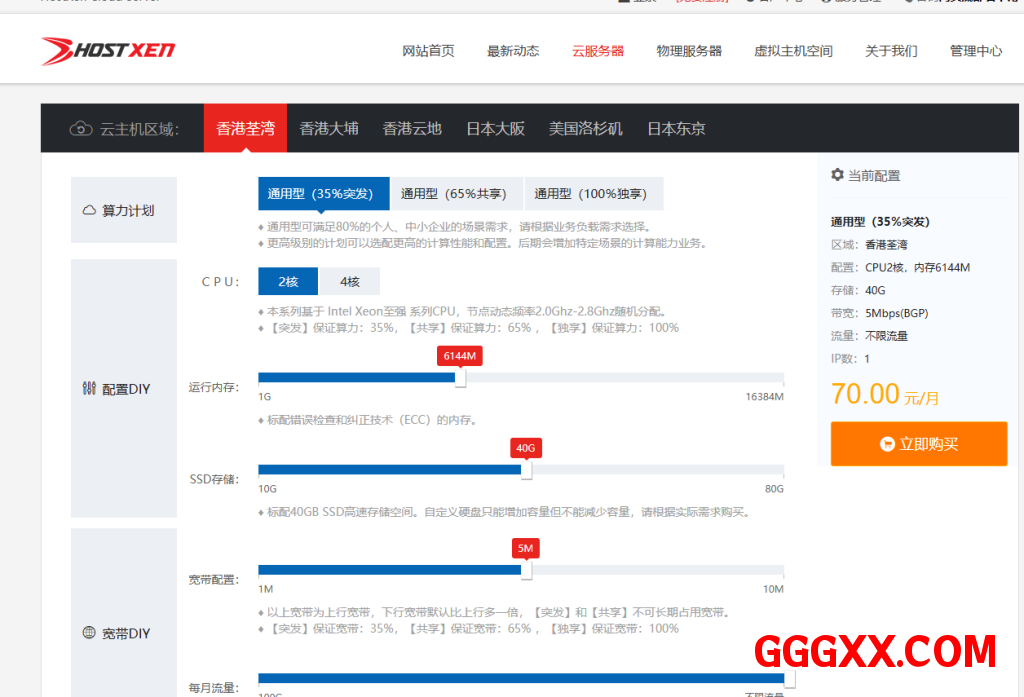Click the cloud icon next to 算力计划
Image resolution: width=1024 pixels, height=697 pixels.
89,211
